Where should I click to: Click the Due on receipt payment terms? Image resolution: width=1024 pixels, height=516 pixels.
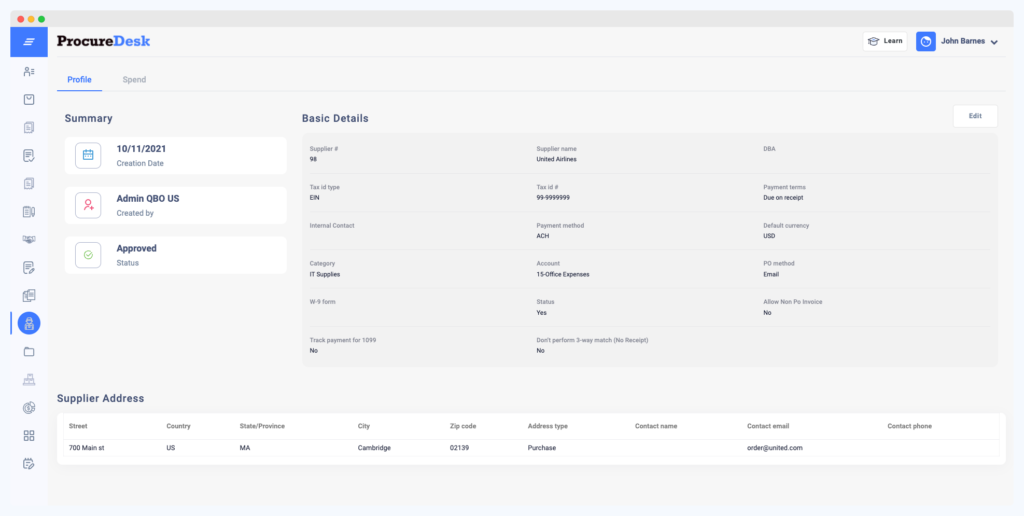783,197
